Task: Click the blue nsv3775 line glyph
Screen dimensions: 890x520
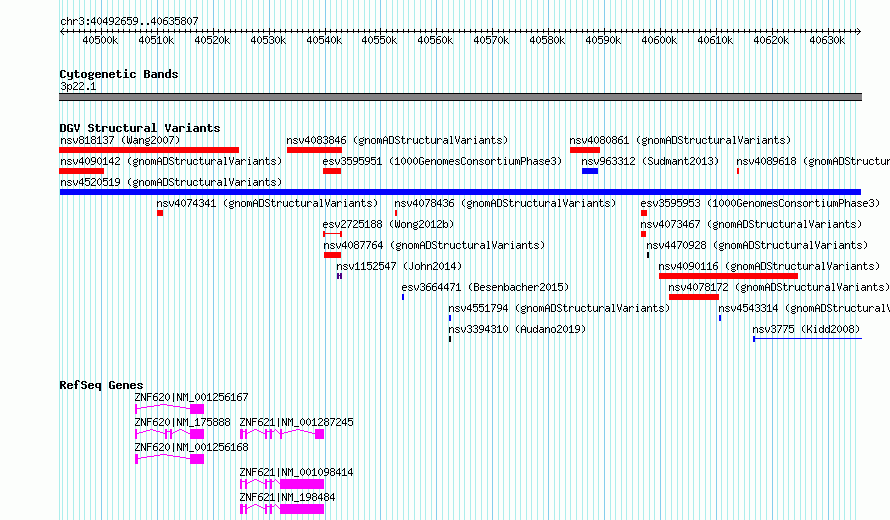Action: point(807,339)
